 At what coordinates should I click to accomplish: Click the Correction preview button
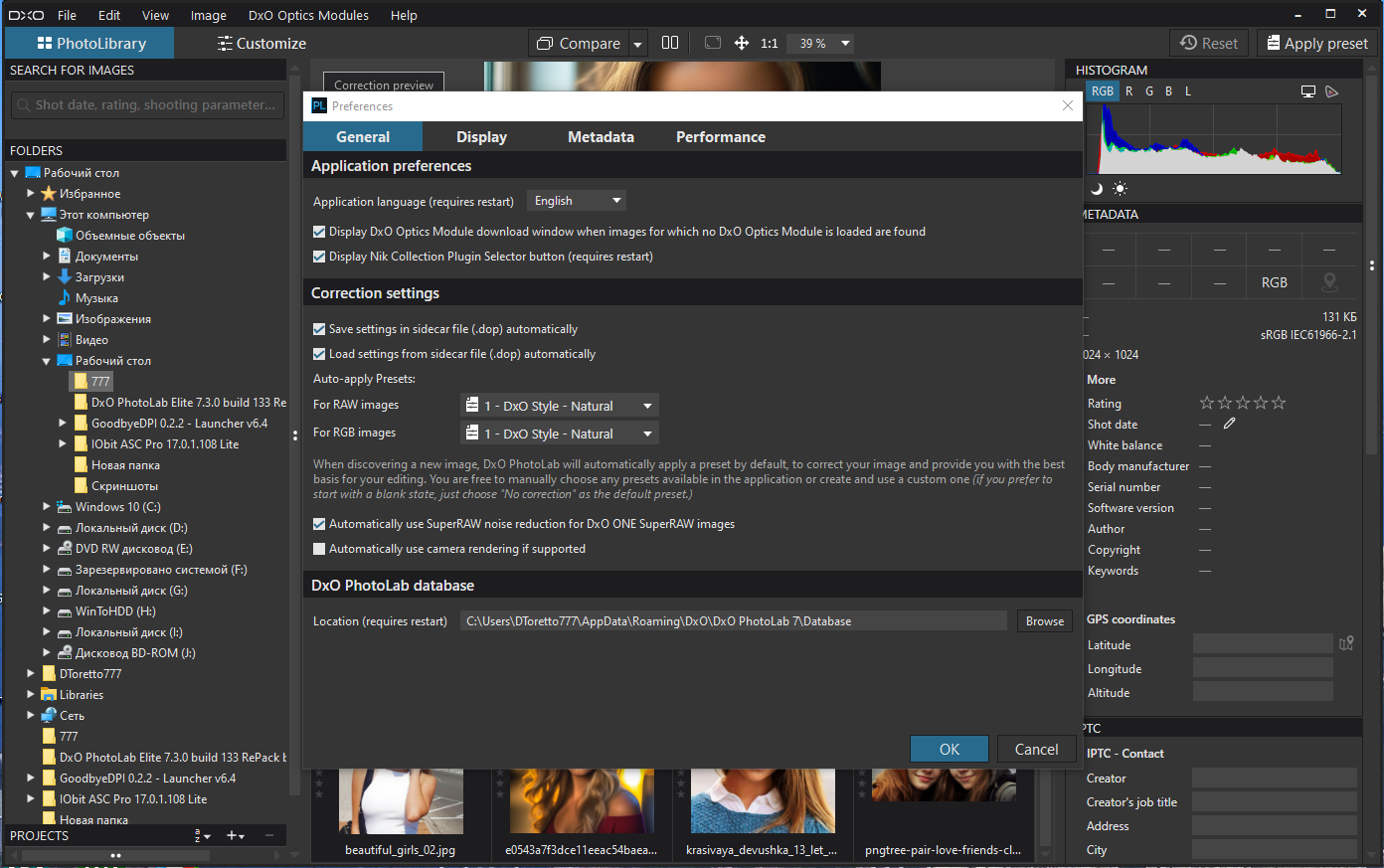pos(384,85)
